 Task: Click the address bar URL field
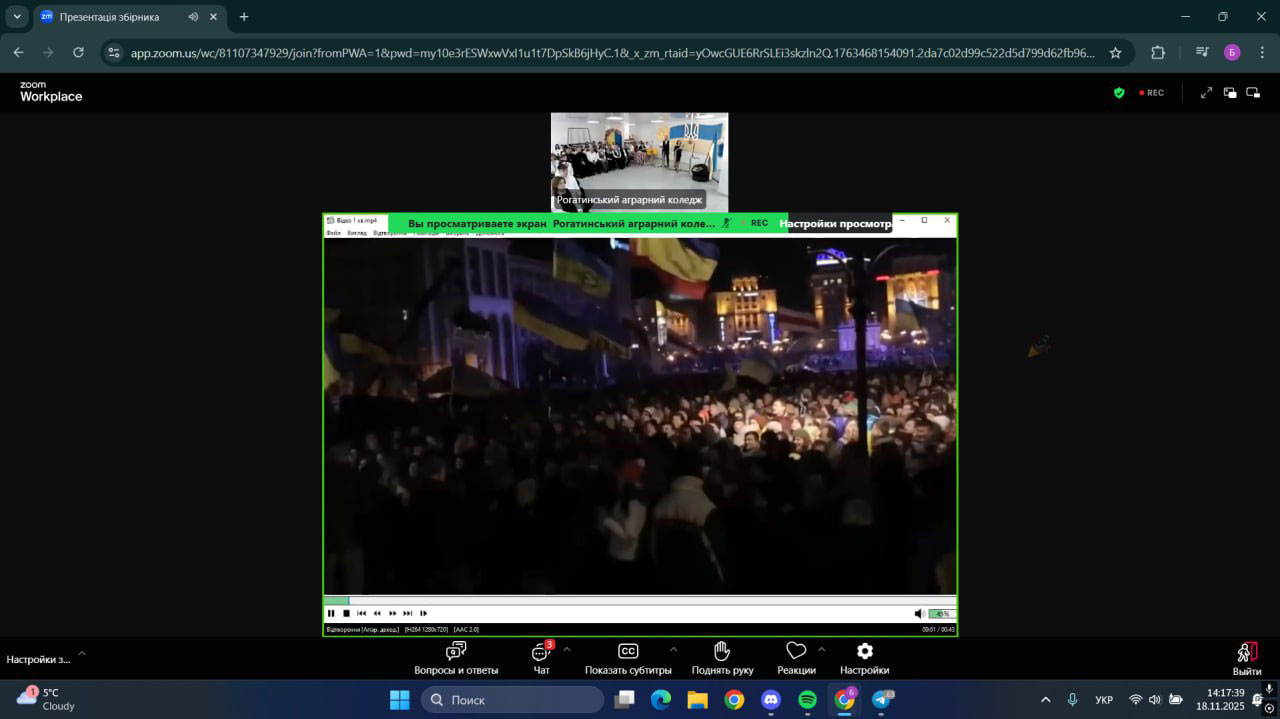click(610, 53)
